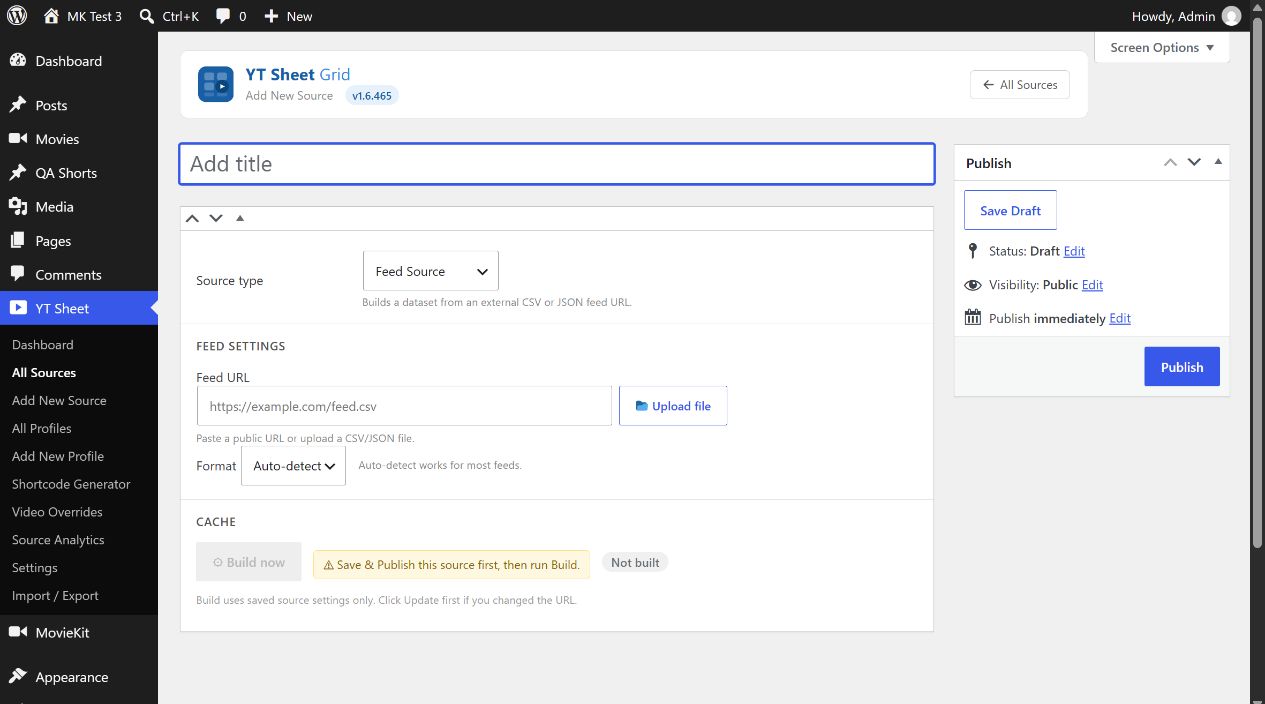Screen dimensions: 1265x704
Task: Edit the Publish immediately link
Action: click(1120, 318)
